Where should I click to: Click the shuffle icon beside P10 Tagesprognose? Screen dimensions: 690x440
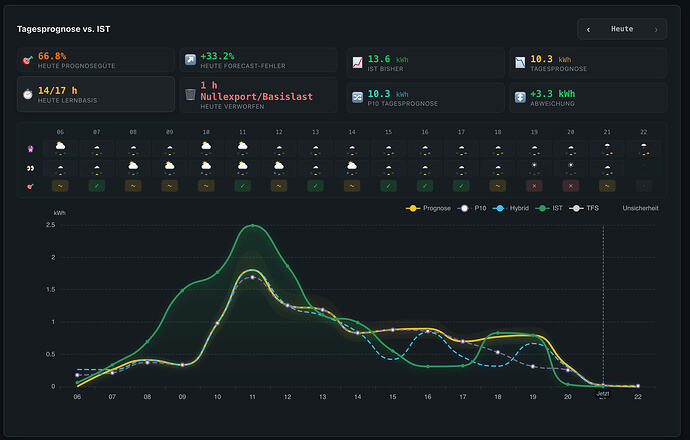[357, 97]
